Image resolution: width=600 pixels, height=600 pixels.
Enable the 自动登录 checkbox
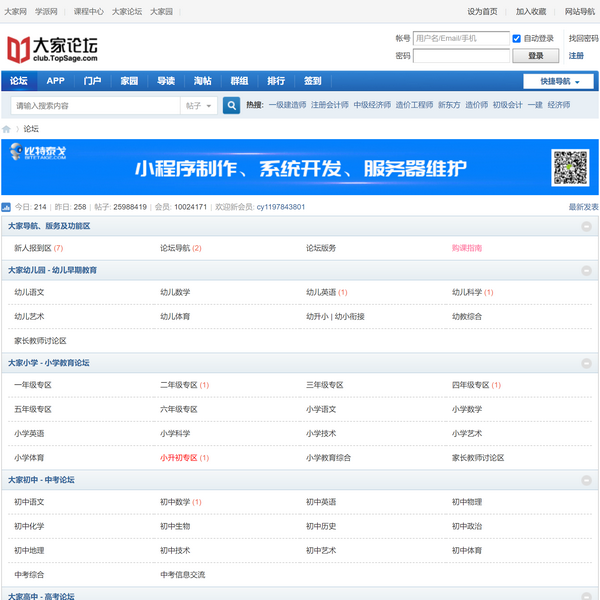(517, 39)
